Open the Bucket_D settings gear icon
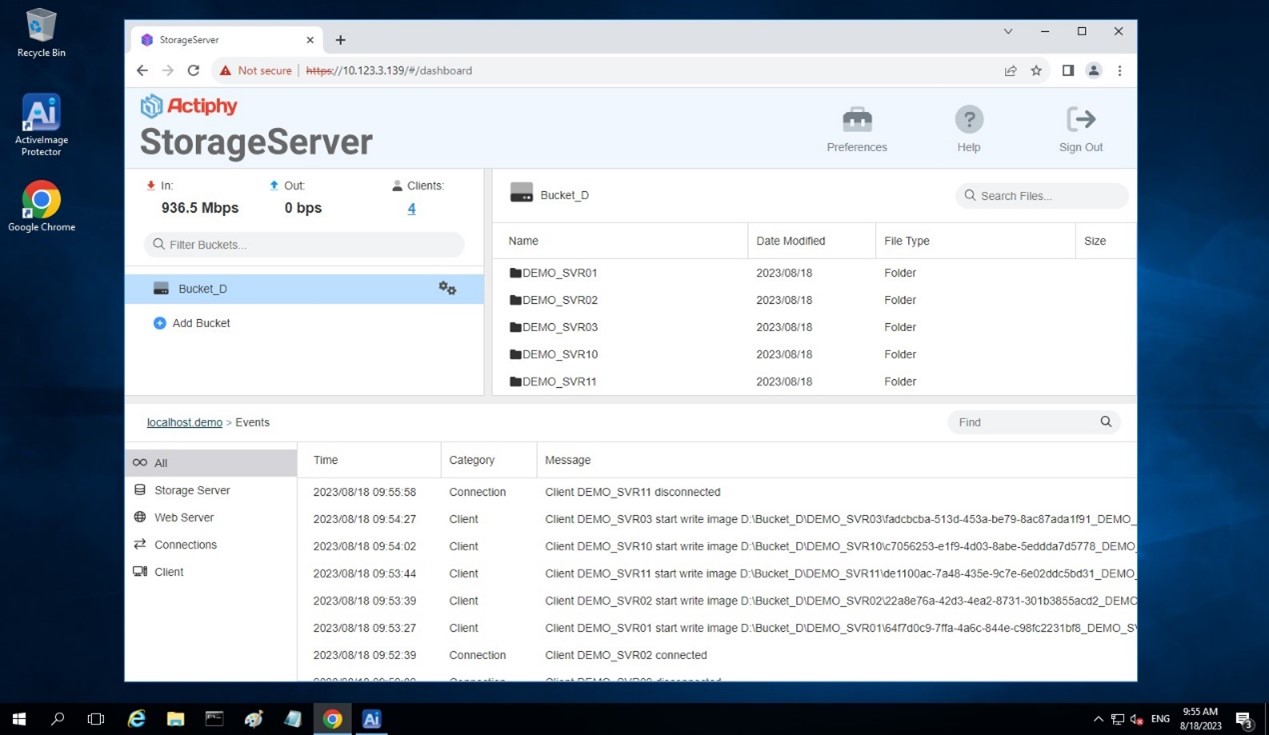 447,288
